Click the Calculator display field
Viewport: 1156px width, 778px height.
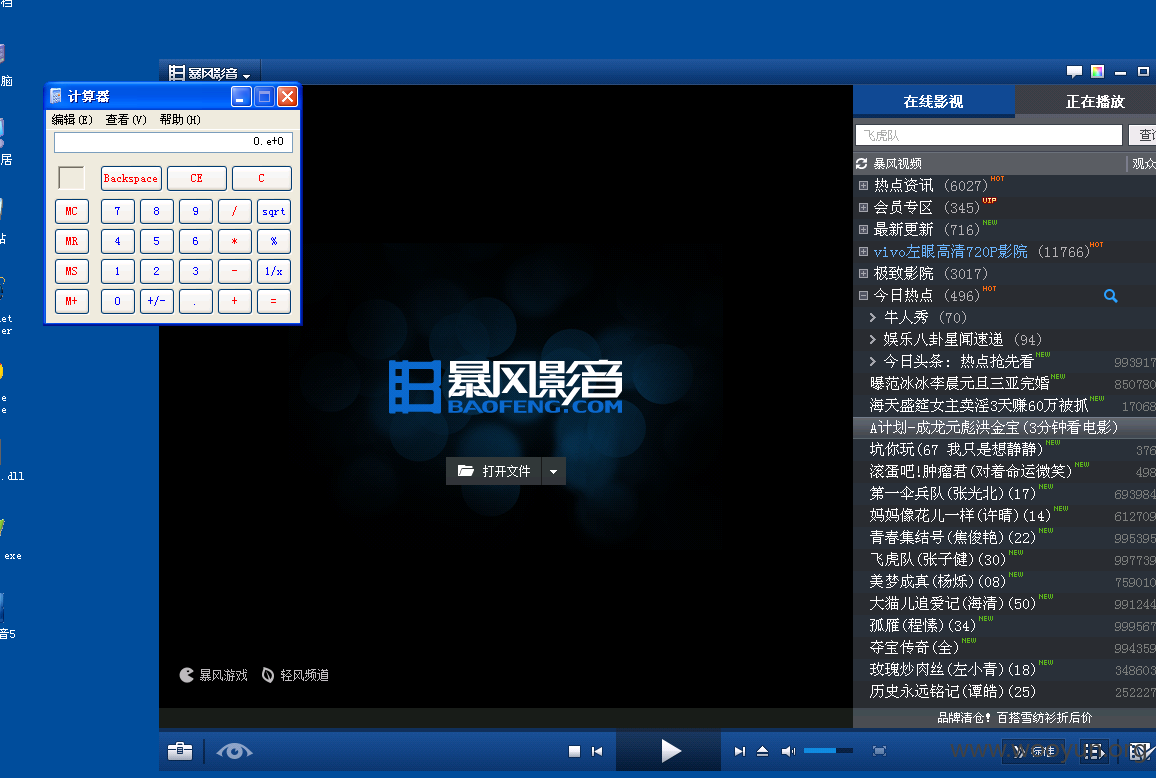point(173,142)
